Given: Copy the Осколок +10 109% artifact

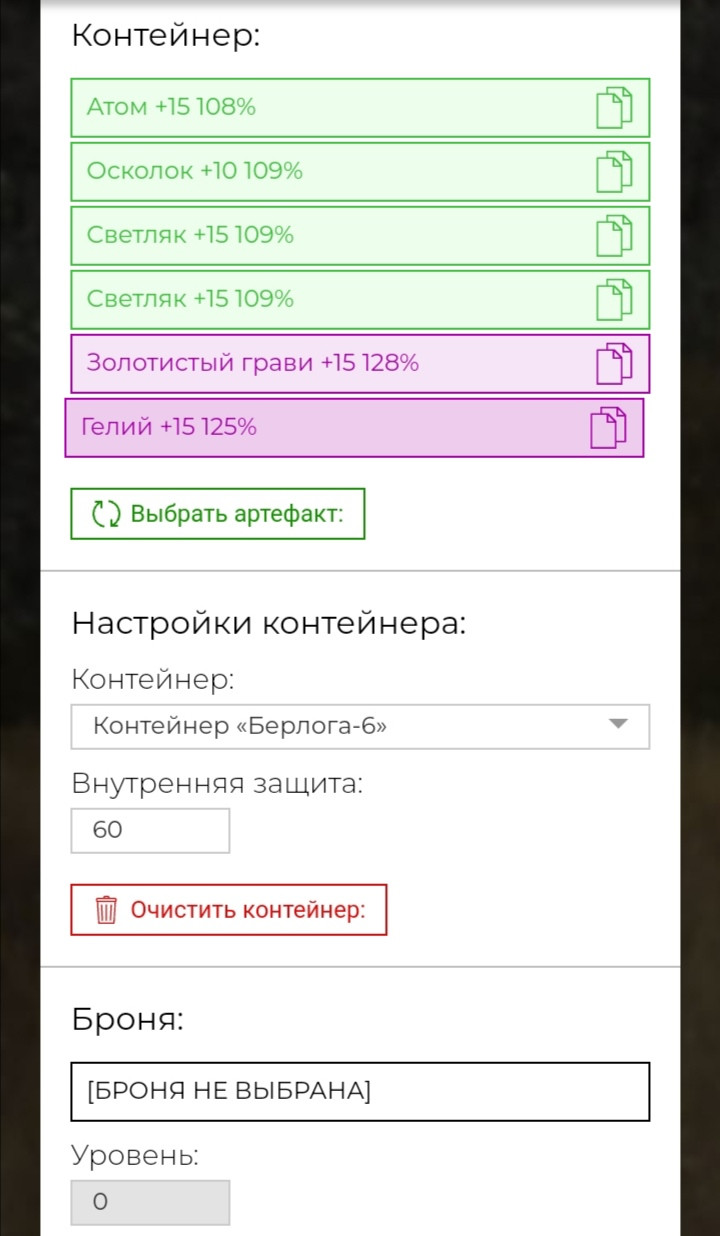Looking at the screenshot, I should [x=614, y=172].
